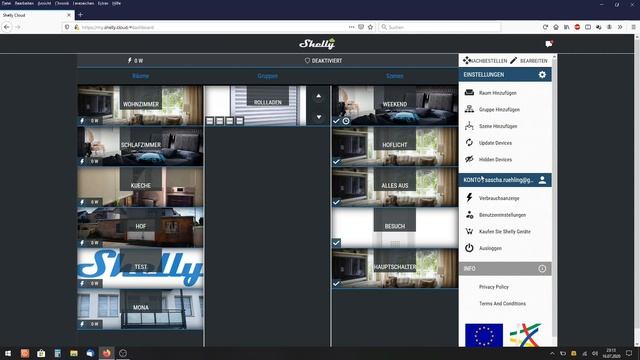Click the lightning power icon on the WOHNZIMMER room

click(82, 120)
